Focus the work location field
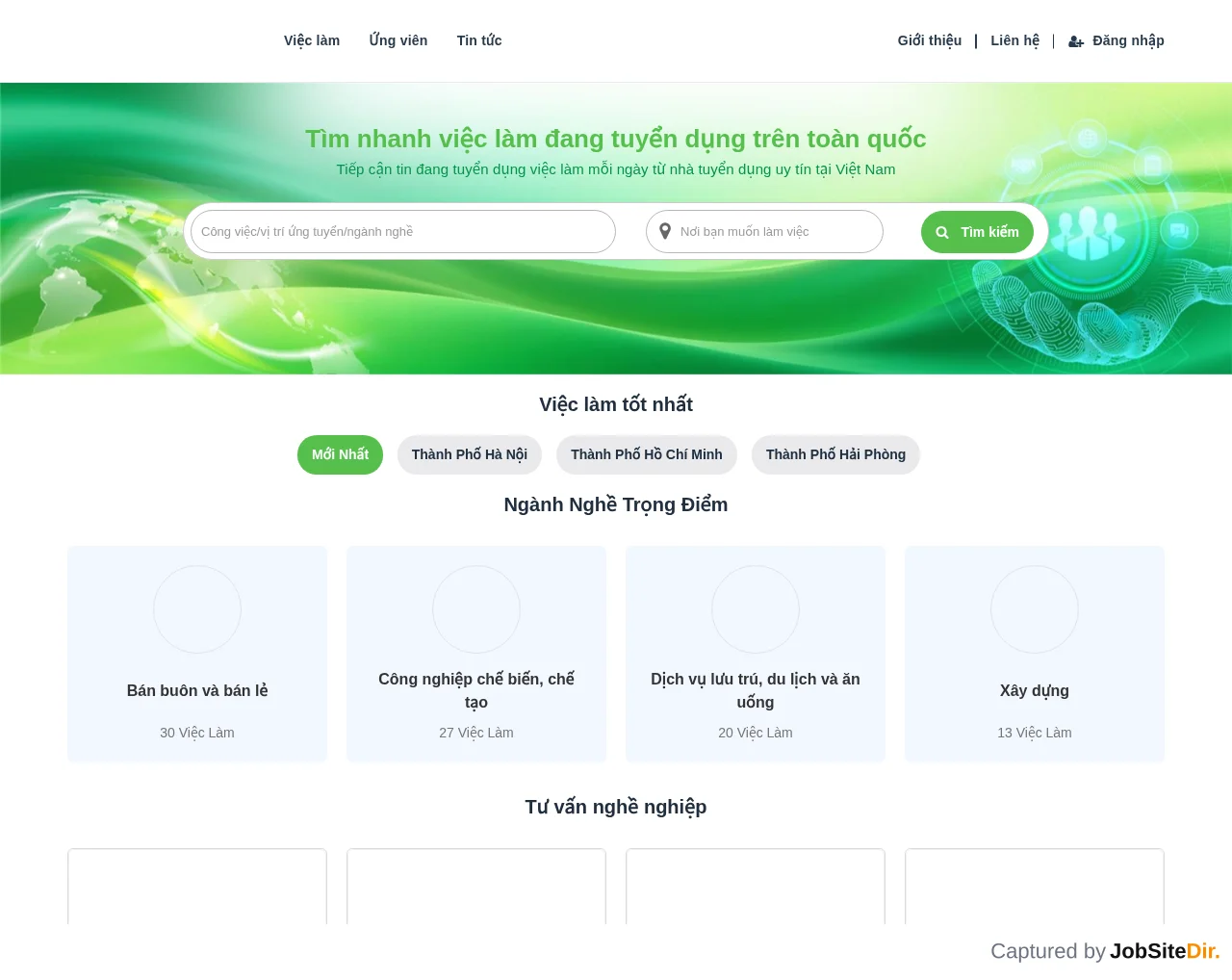This screenshot has width=1232, height=980. (764, 232)
